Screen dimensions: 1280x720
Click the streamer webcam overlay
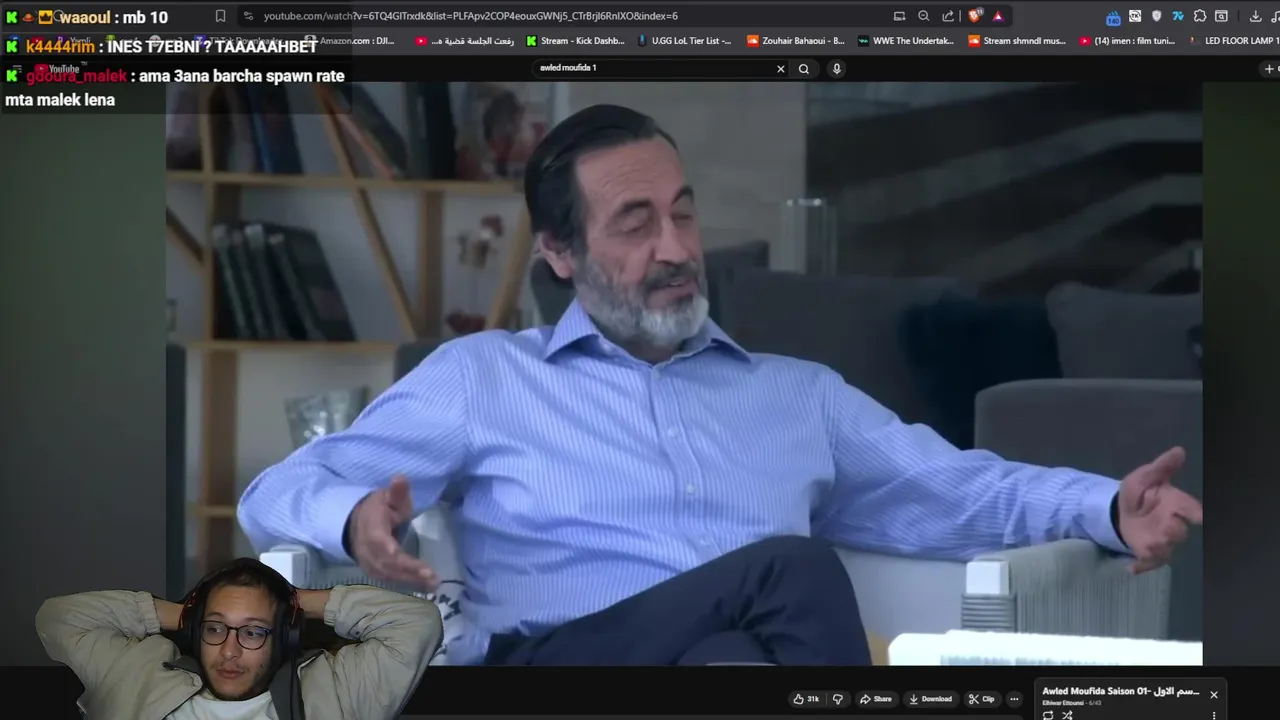click(x=240, y=640)
